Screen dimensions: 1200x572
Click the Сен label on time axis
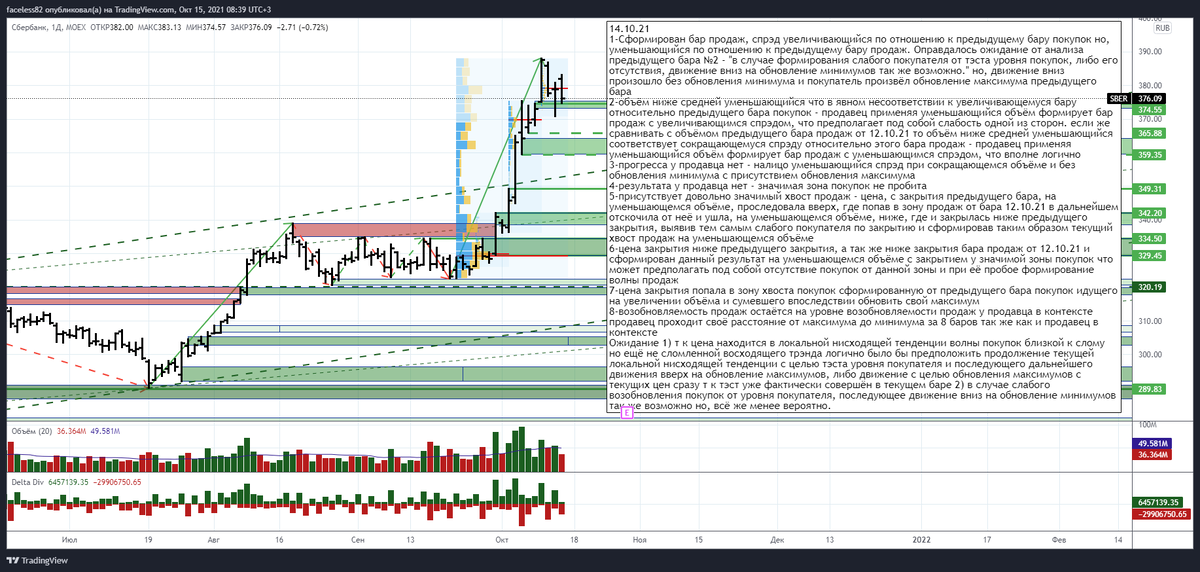point(358,538)
